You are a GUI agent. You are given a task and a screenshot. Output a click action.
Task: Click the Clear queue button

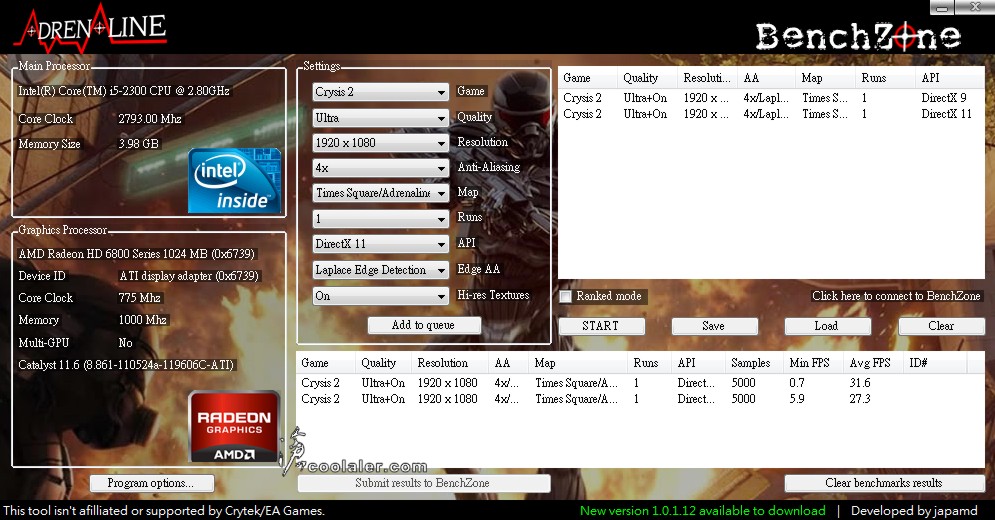[x=942, y=326]
